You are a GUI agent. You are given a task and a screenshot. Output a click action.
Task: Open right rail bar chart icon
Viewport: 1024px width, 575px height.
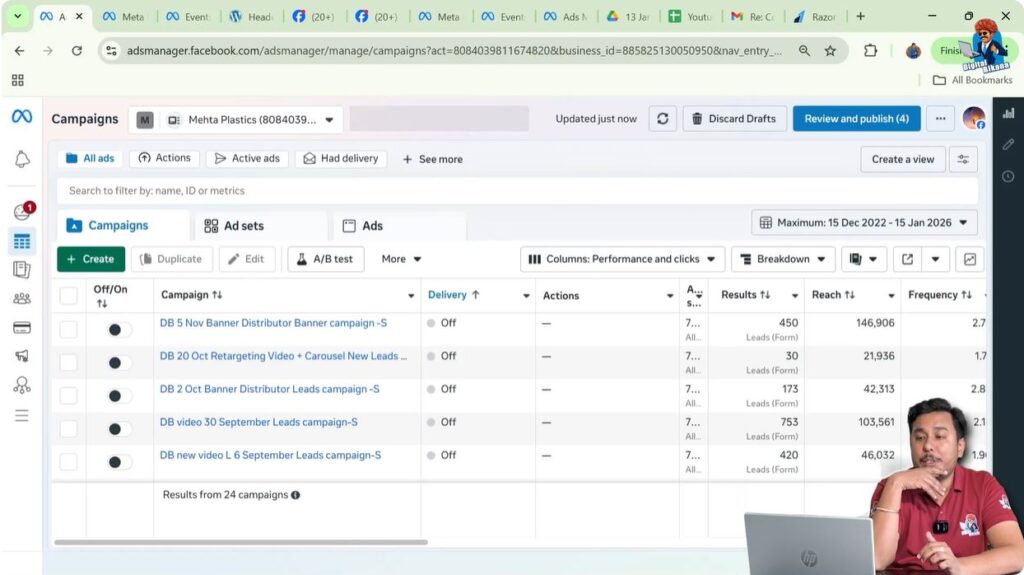click(1008, 113)
